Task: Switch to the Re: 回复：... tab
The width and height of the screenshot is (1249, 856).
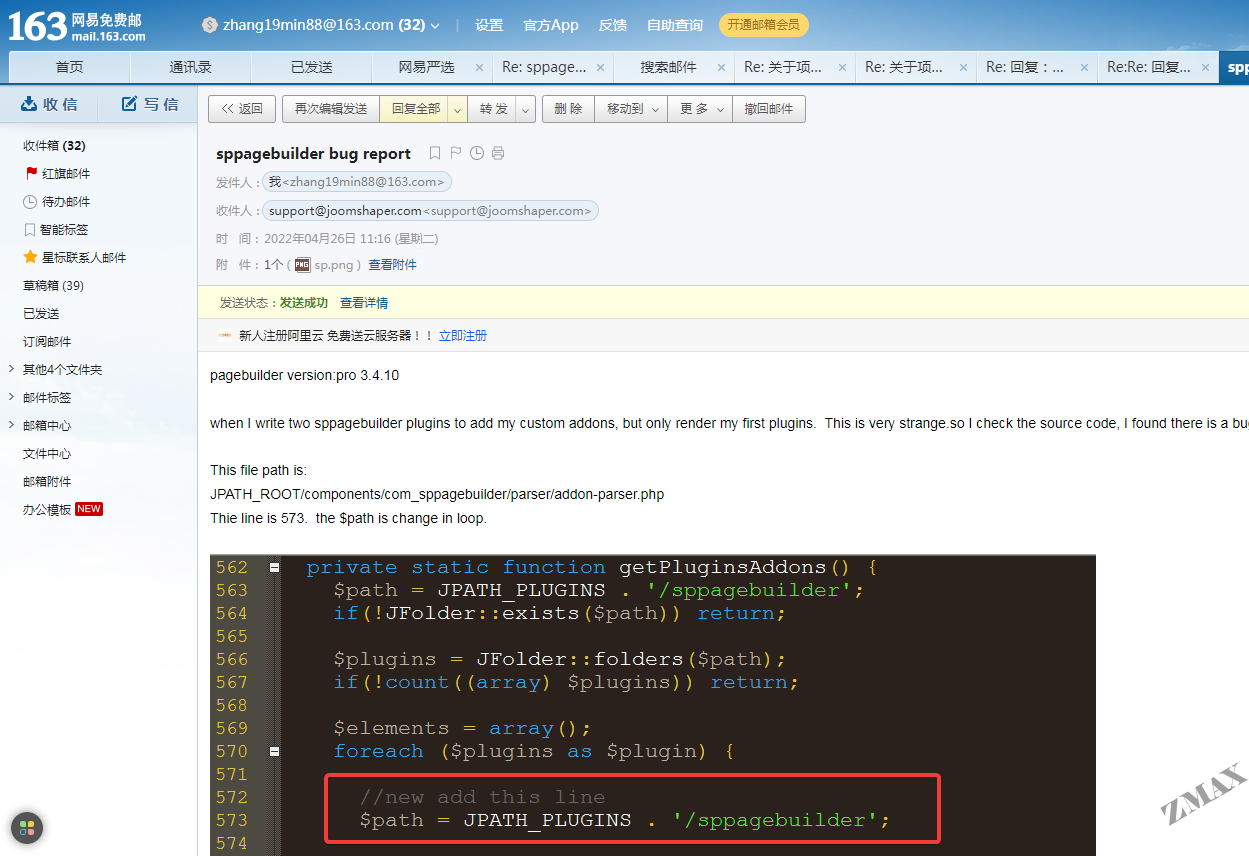Action: [1025, 67]
